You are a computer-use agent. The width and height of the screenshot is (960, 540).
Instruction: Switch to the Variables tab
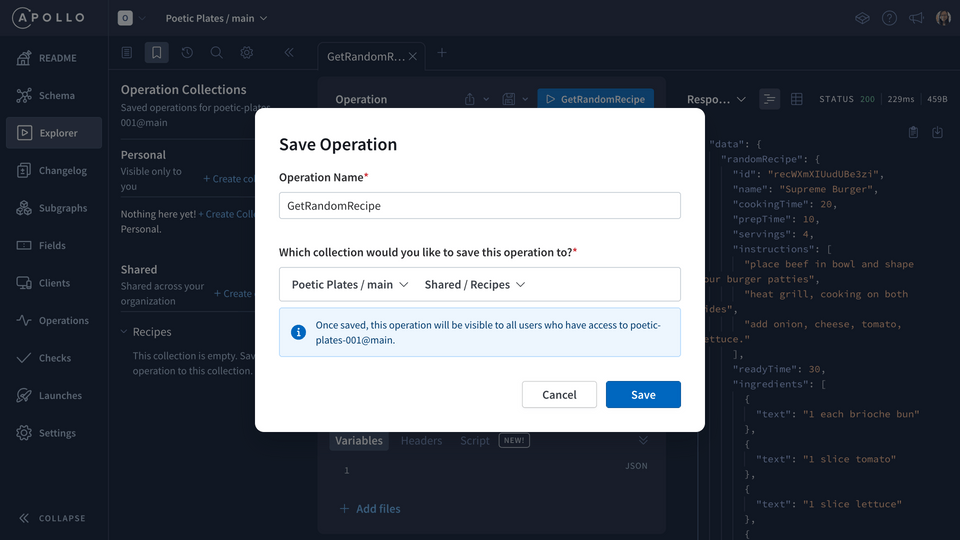359,441
